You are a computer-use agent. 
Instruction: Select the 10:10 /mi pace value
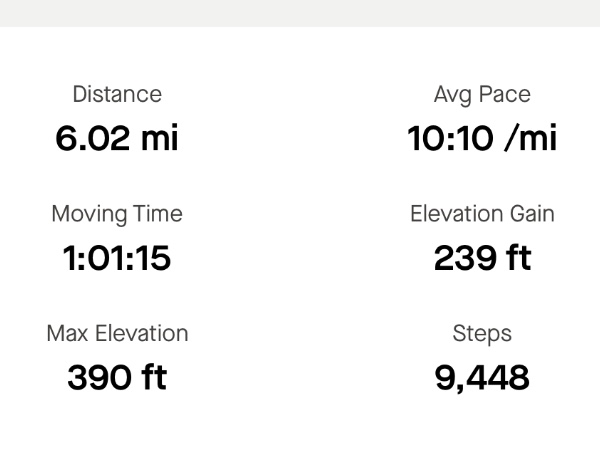tap(482, 138)
